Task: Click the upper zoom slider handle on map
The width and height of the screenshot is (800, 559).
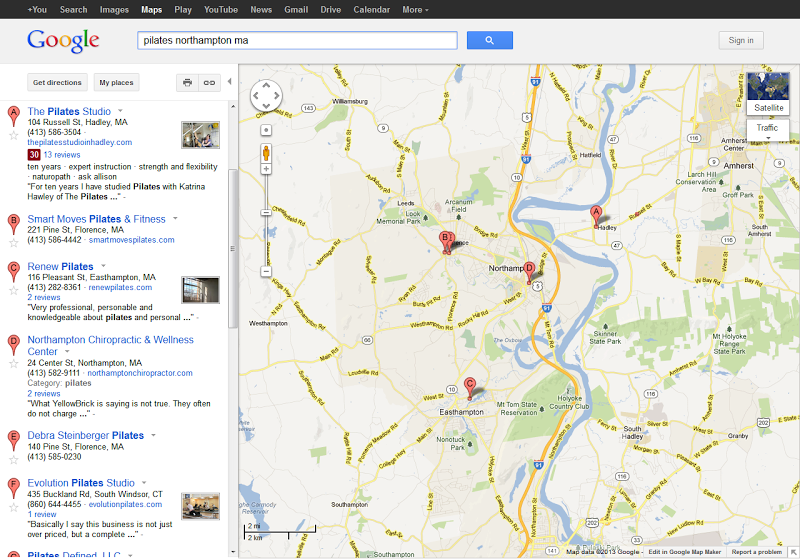Action: click(266, 212)
